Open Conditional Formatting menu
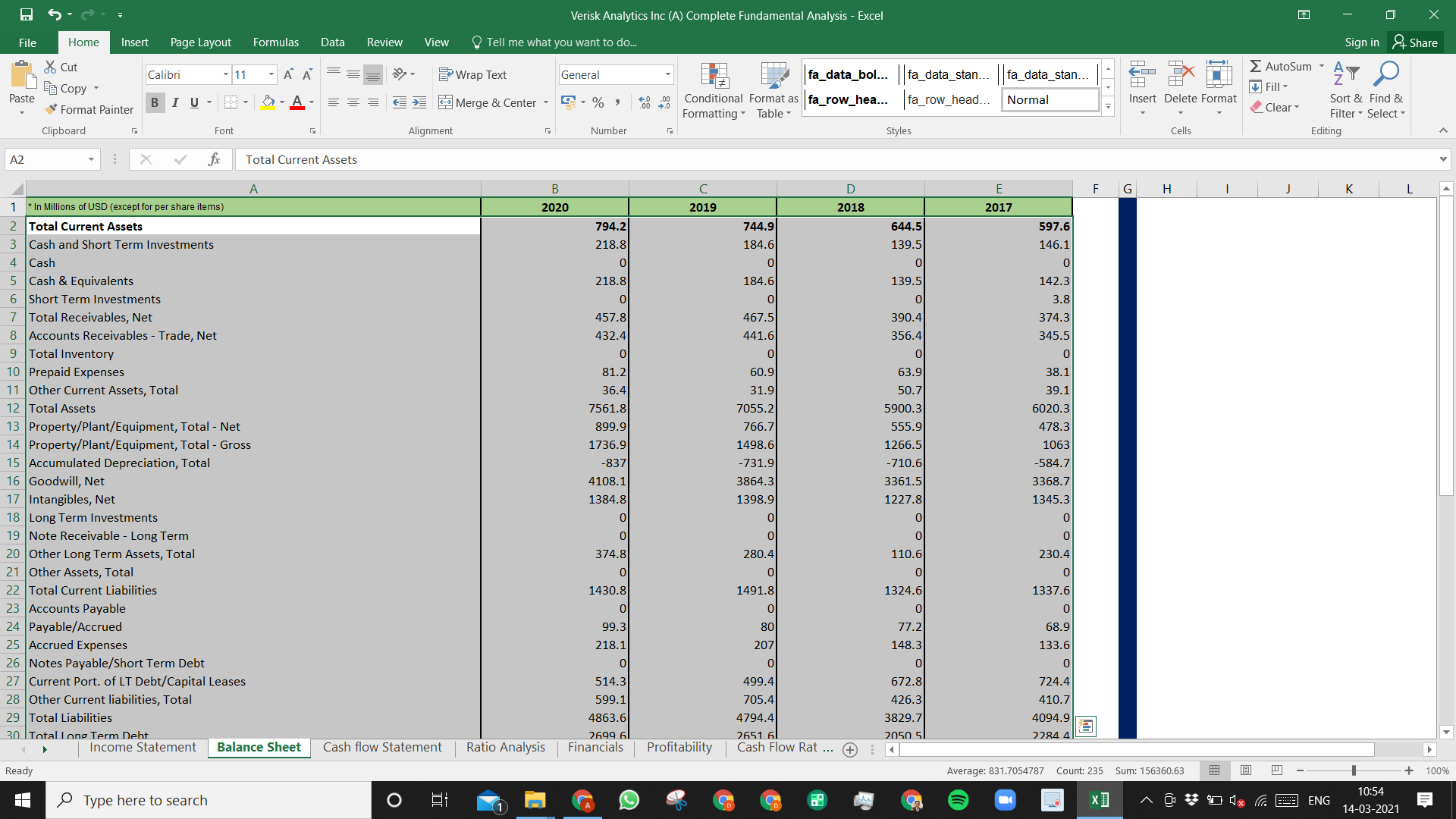1456x819 pixels. (714, 90)
